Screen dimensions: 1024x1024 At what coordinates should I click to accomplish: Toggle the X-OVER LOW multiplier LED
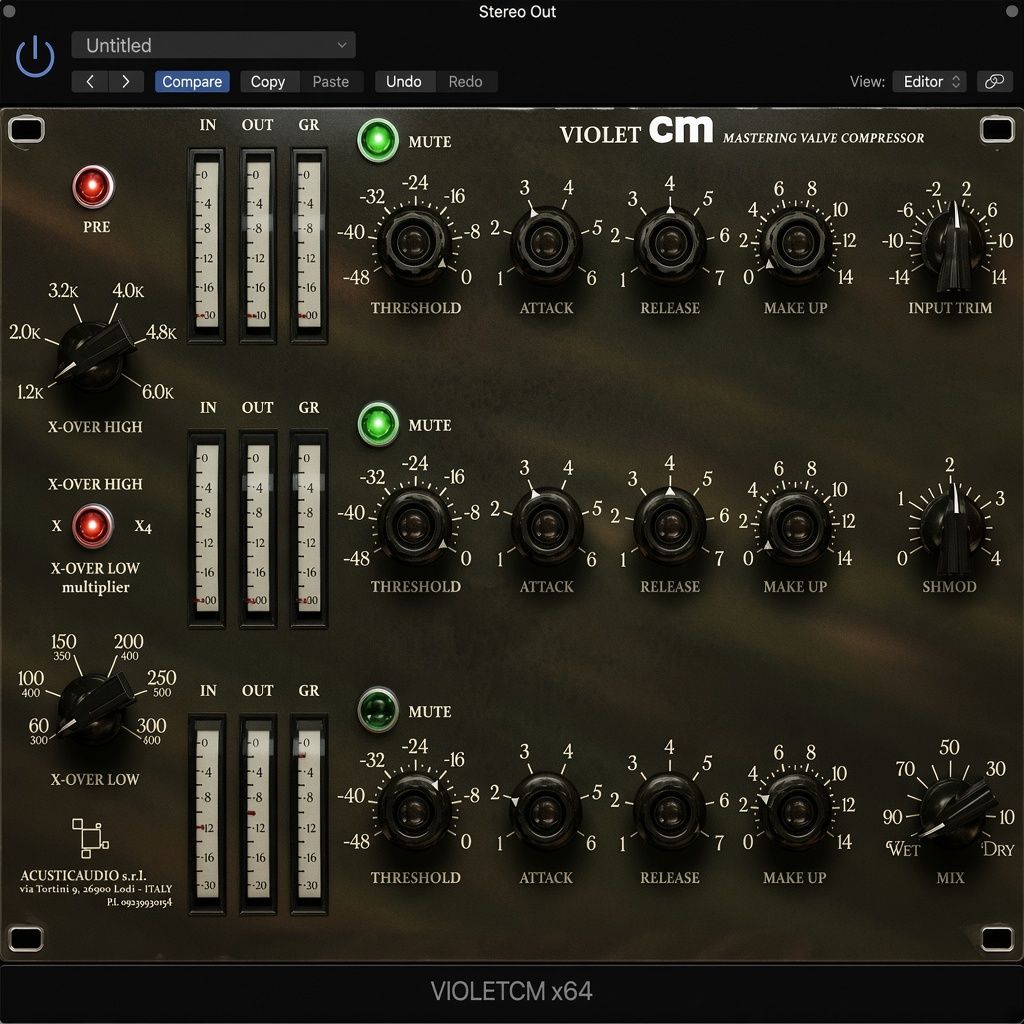[x=93, y=526]
